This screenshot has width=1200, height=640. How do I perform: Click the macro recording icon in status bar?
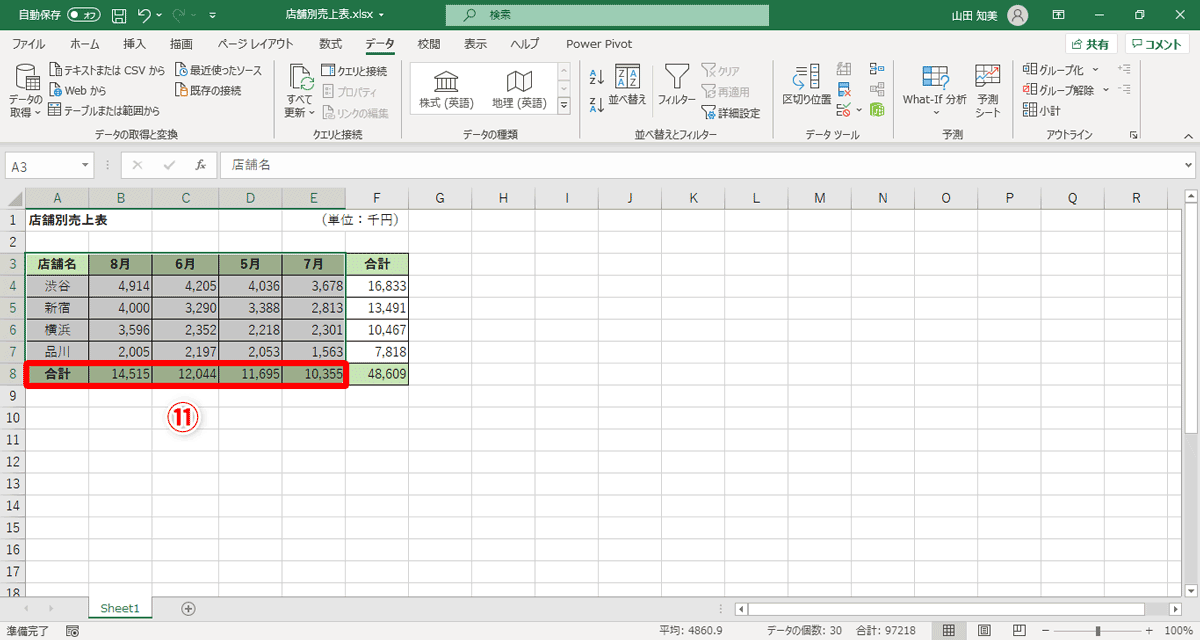pyautogui.click(x=72, y=631)
